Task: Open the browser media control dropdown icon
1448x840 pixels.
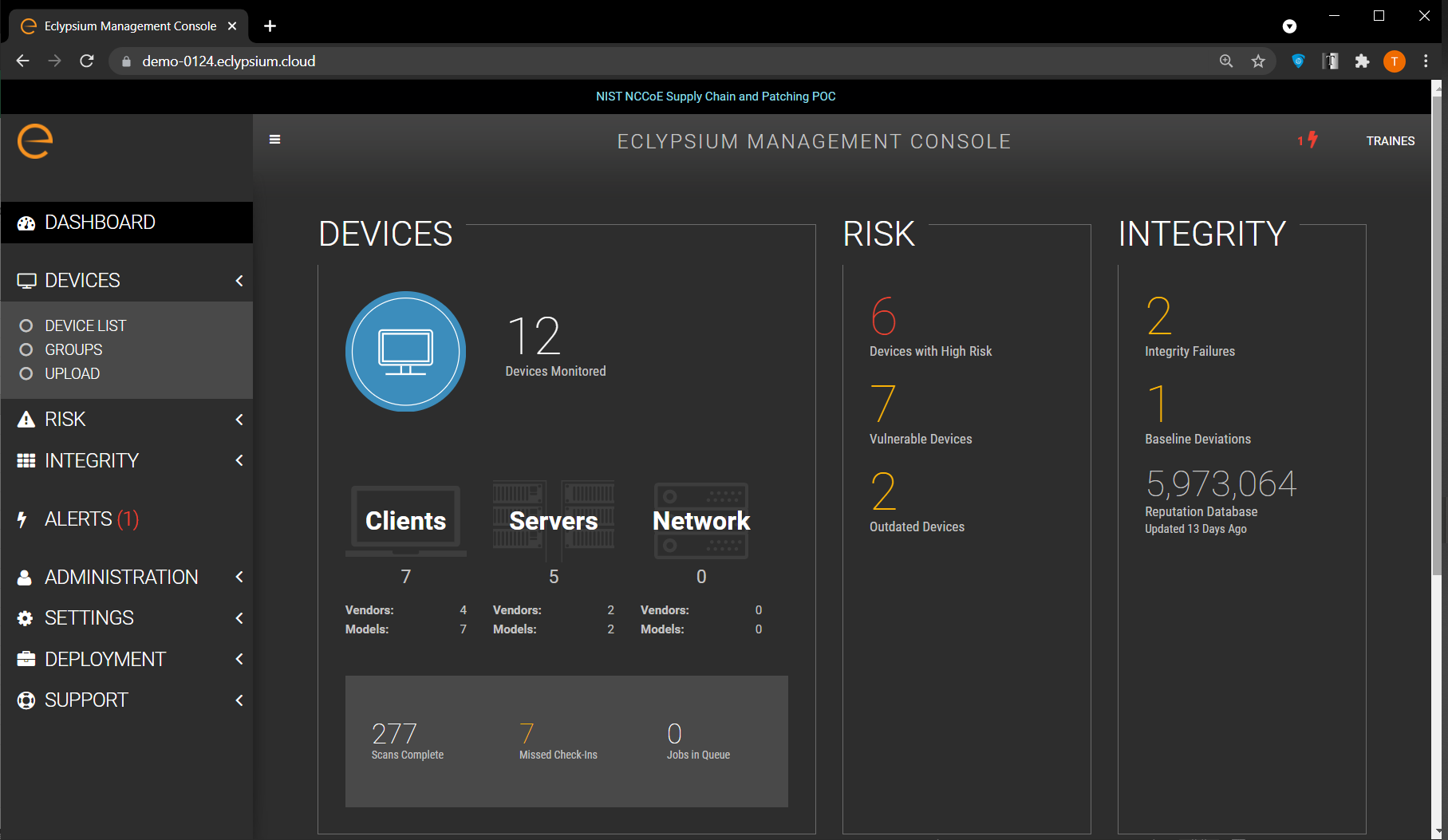Action: pyautogui.click(x=1289, y=26)
